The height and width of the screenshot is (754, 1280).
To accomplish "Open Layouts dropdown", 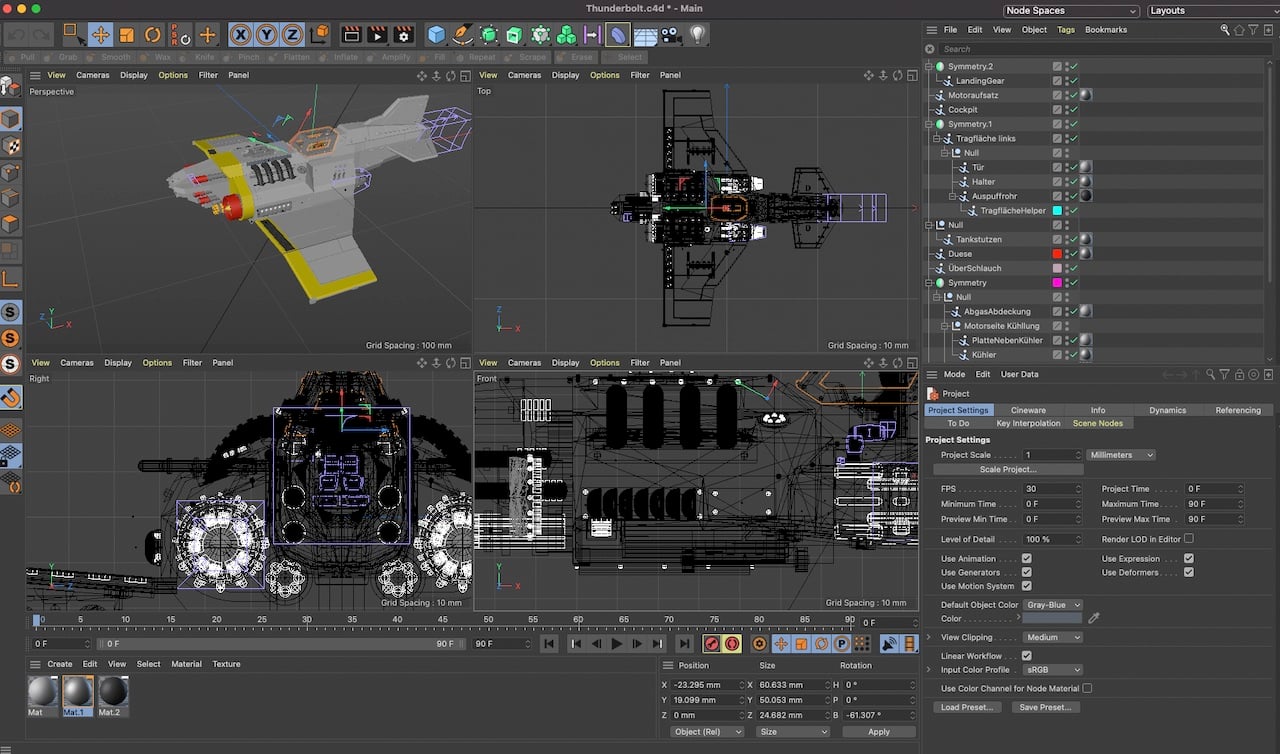I will (1212, 10).
